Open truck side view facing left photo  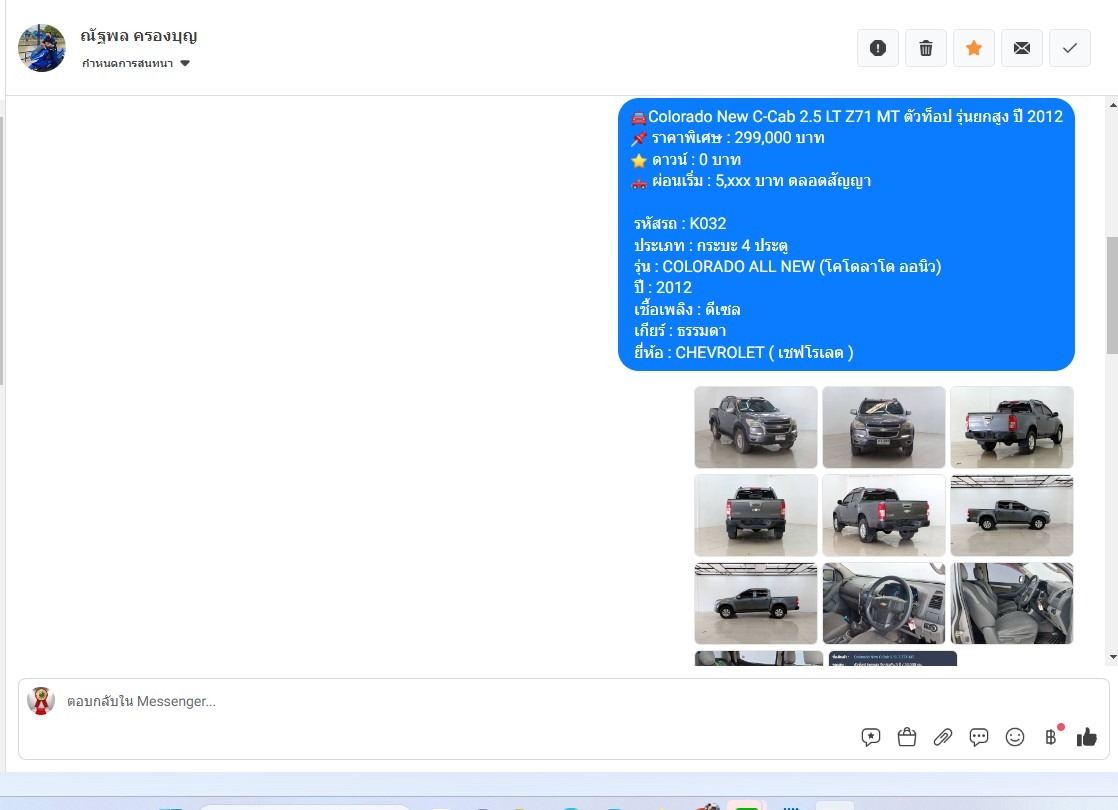tap(756, 603)
